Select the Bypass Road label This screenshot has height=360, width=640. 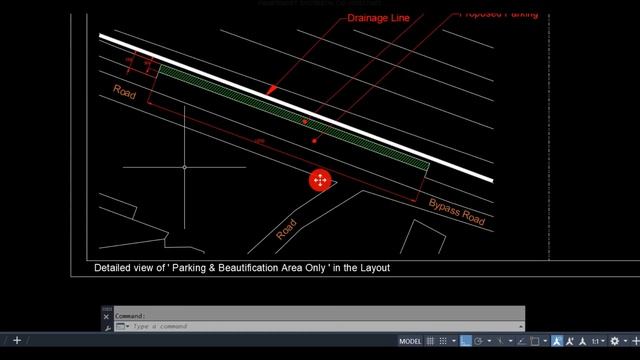point(457,211)
